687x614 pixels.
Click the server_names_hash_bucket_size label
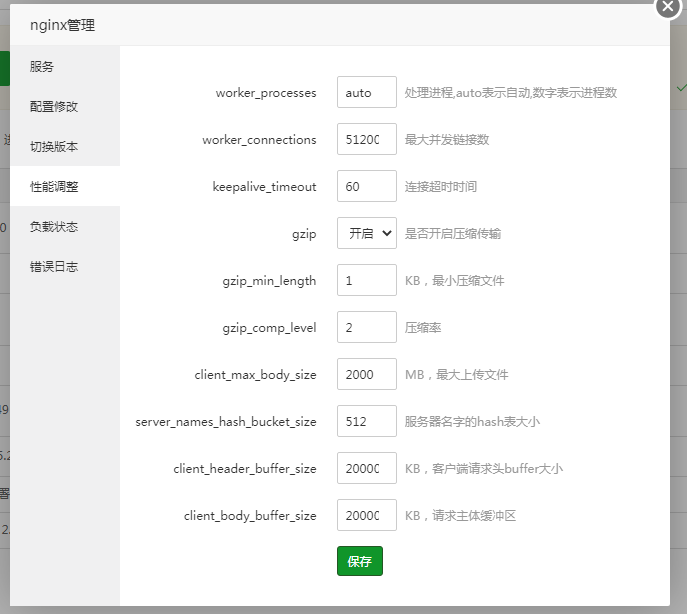[x=226, y=422]
